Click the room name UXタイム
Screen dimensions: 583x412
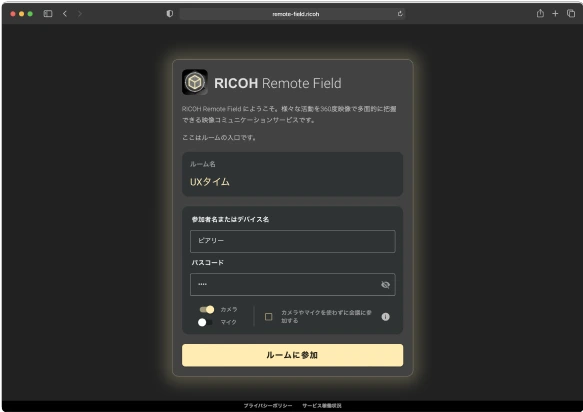pos(210,182)
